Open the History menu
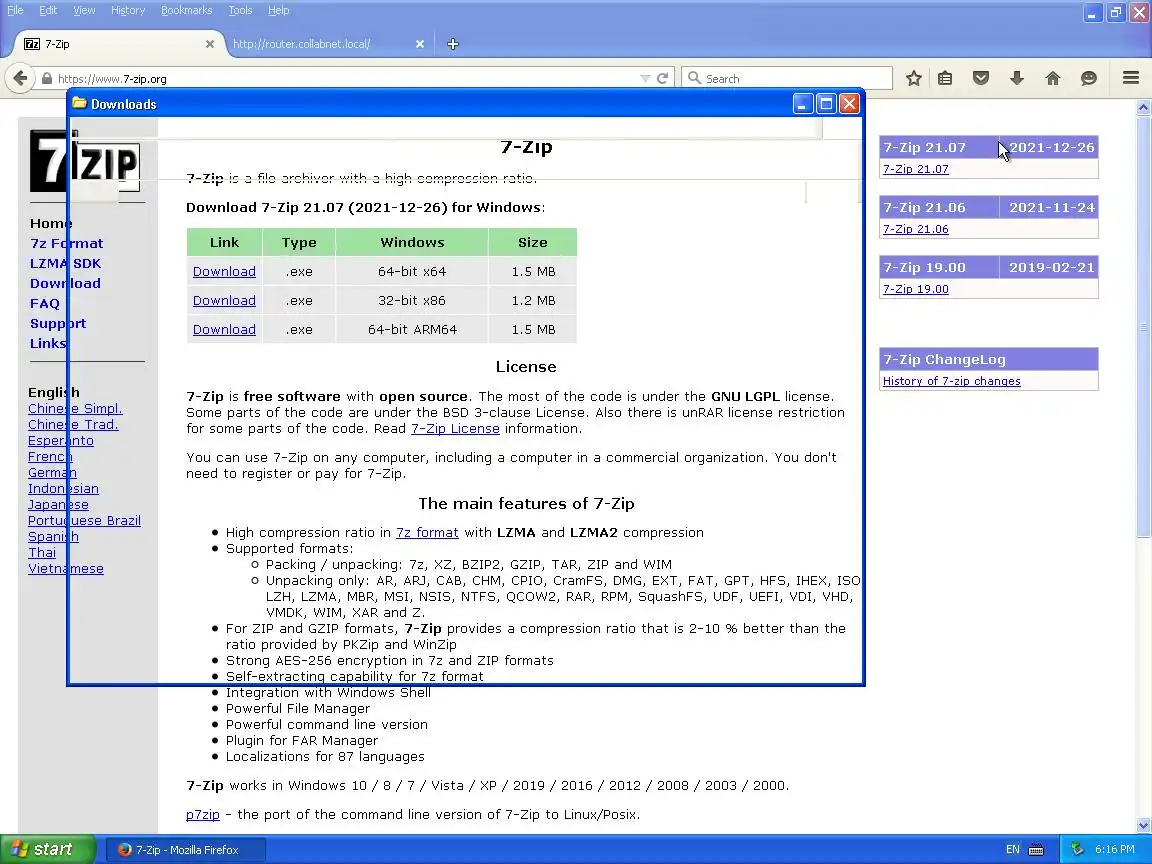The image size is (1152, 864). 128,10
